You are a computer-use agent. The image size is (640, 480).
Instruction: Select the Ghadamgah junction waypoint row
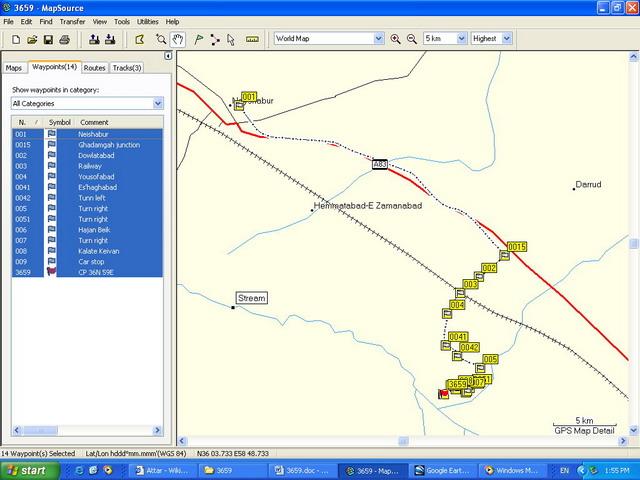pyautogui.click(x=87, y=145)
